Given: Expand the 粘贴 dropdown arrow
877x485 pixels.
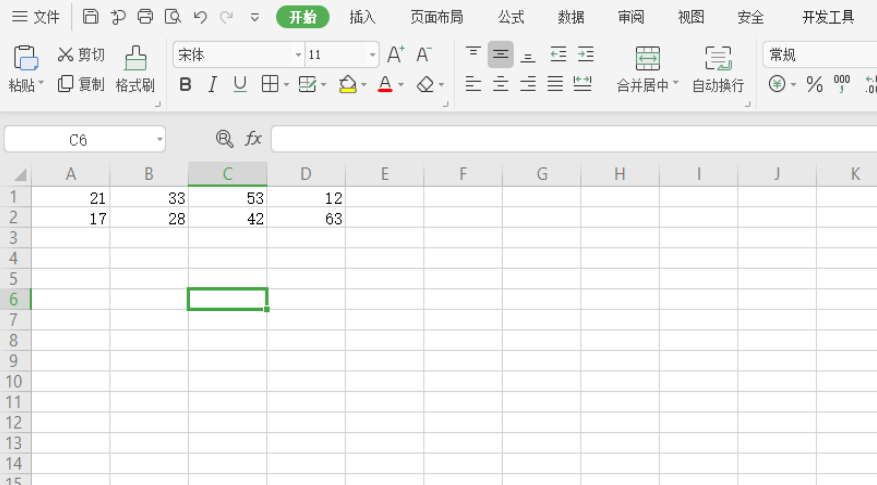Looking at the screenshot, I should (41, 84).
